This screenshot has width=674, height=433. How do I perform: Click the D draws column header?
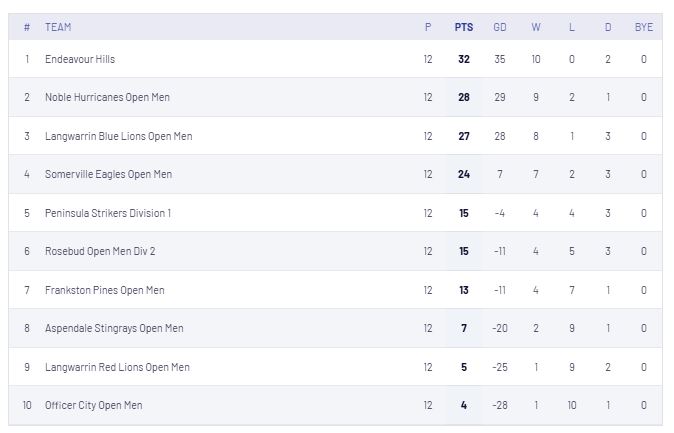pyautogui.click(x=608, y=27)
